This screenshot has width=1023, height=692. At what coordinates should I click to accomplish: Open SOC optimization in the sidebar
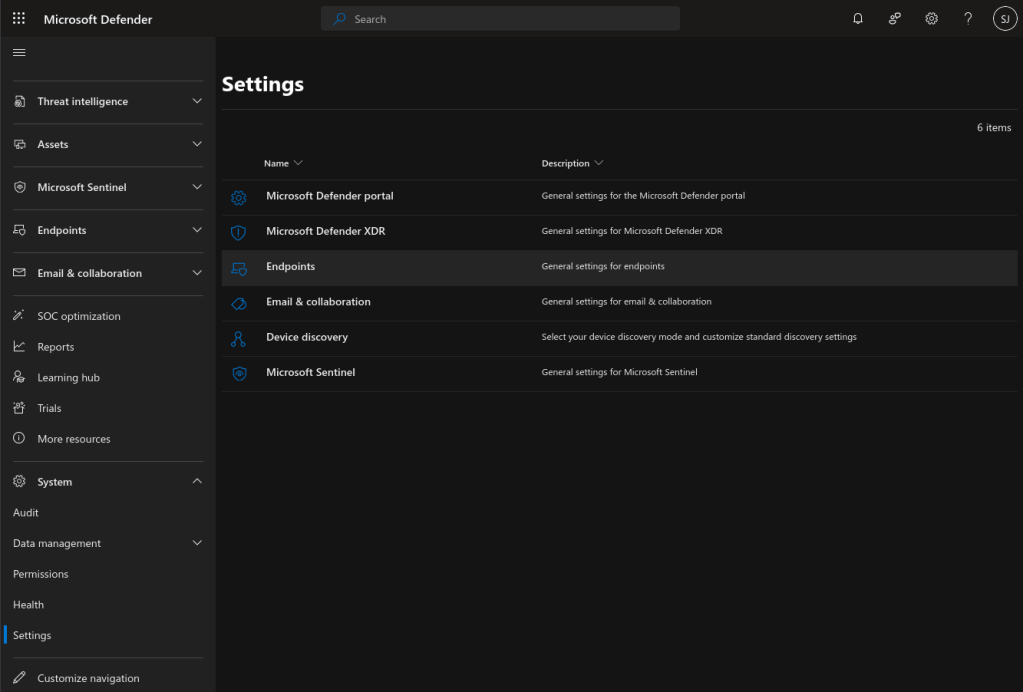click(78, 317)
